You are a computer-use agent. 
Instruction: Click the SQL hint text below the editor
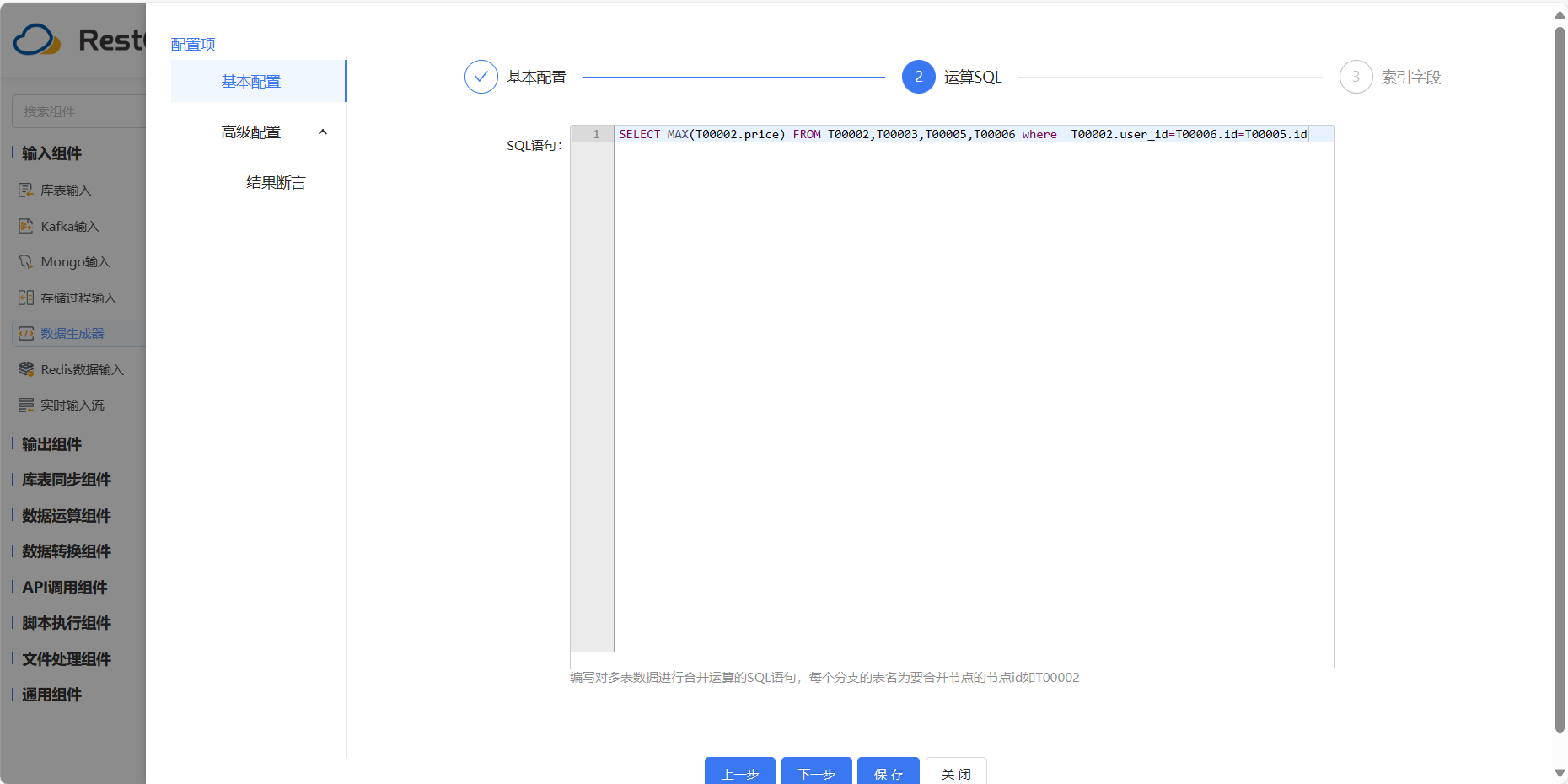click(824, 678)
